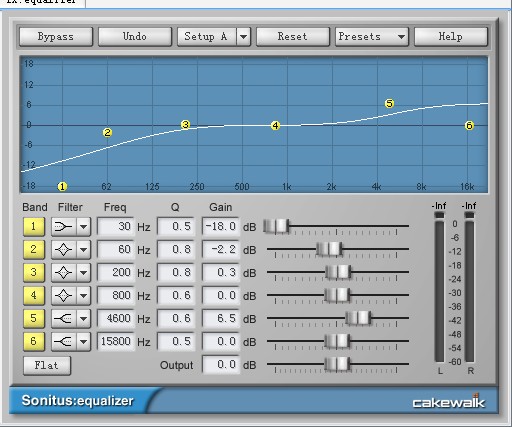Click band 5 shelving filter type icon

point(64,319)
